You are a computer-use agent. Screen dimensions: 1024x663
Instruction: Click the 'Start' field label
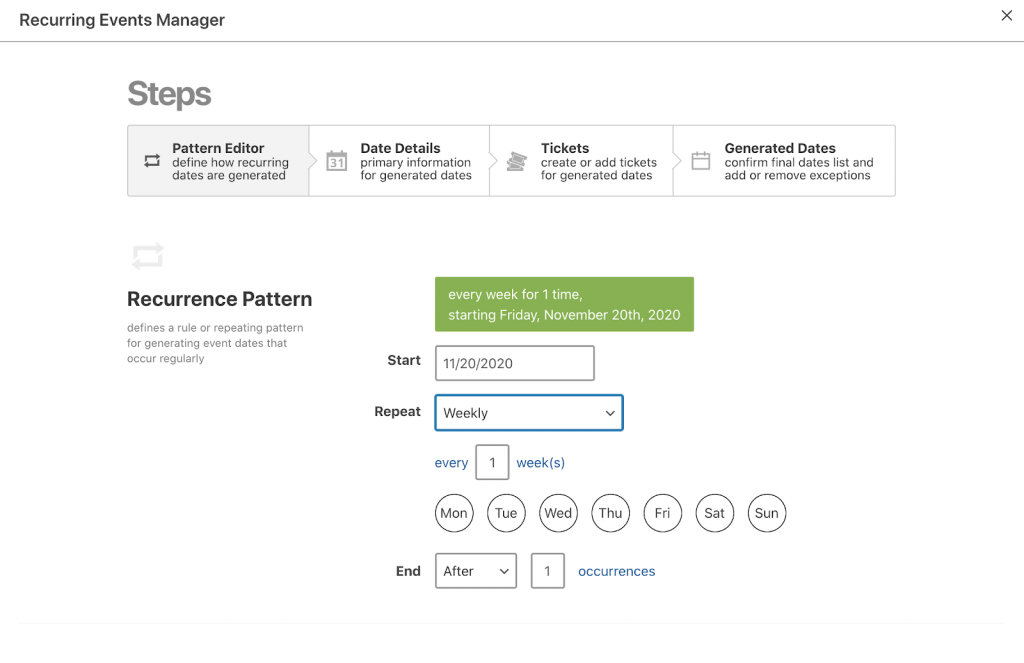click(x=404, y=361)
